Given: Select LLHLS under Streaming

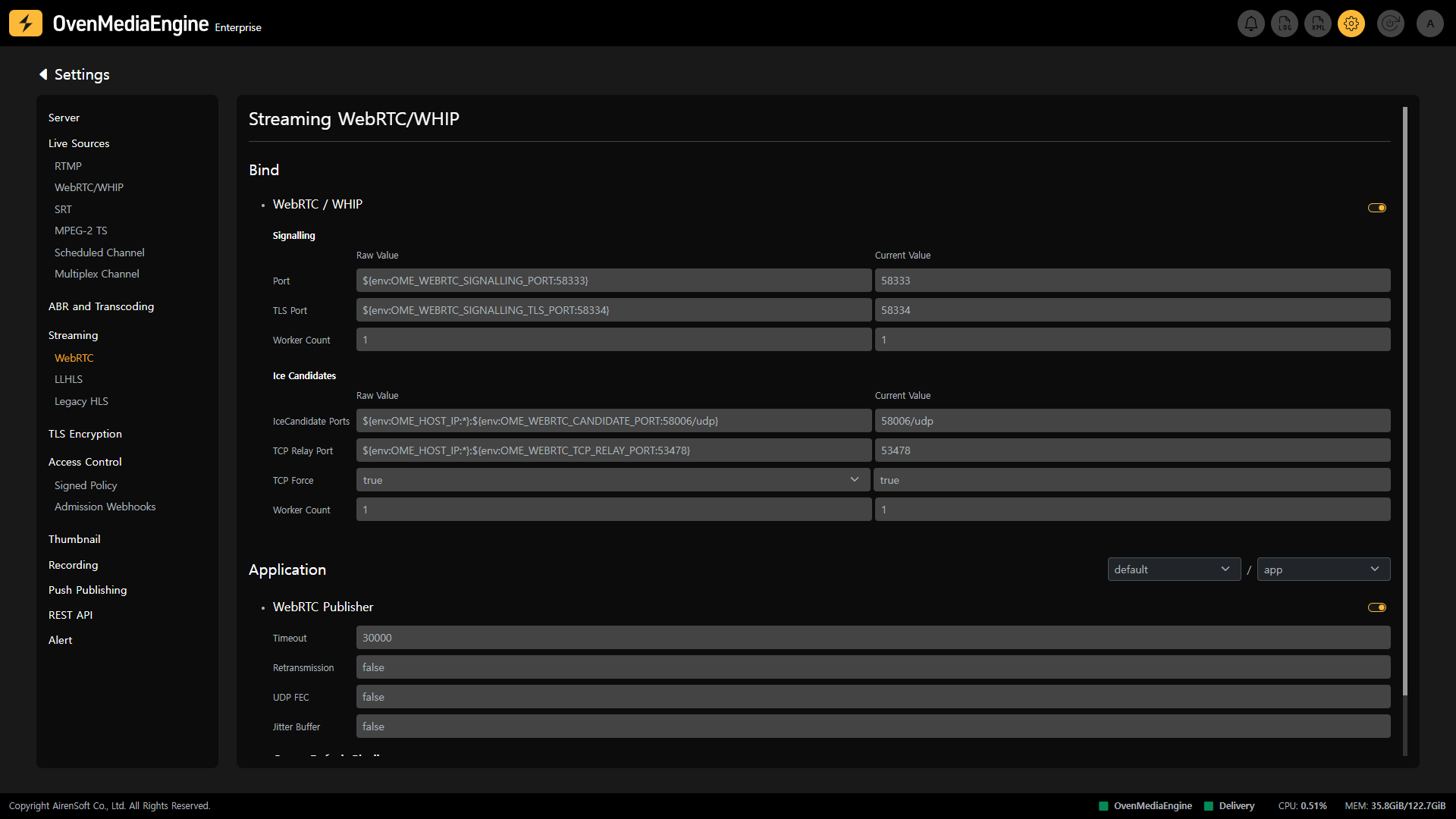Looking at the screenshot, I should (68, 379).
